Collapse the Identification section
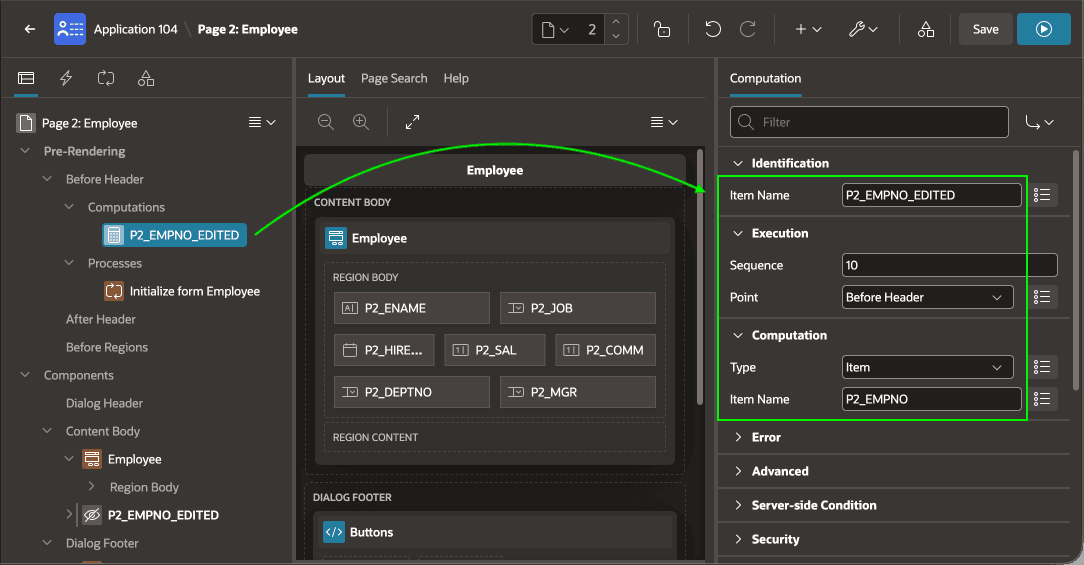This screenshot has height=565, width=1084. tap(738, 163)
